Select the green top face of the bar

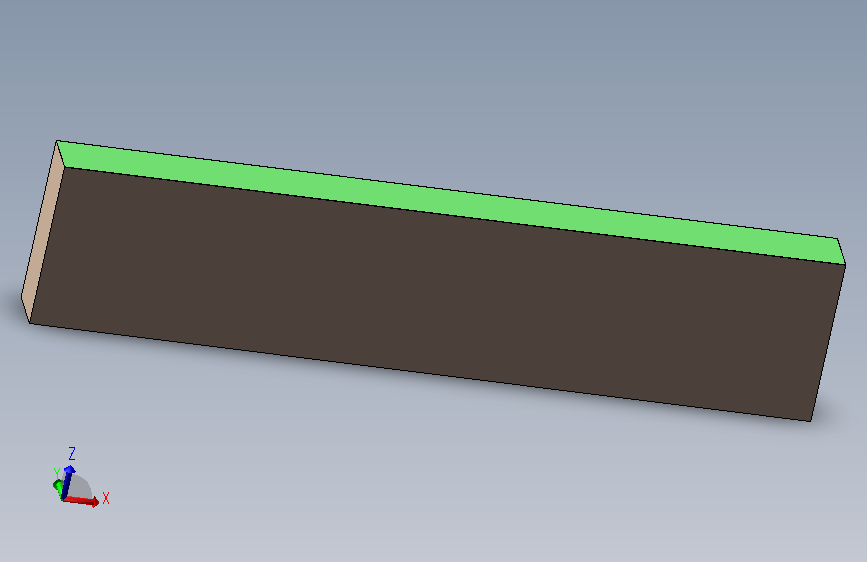point(451,202)
